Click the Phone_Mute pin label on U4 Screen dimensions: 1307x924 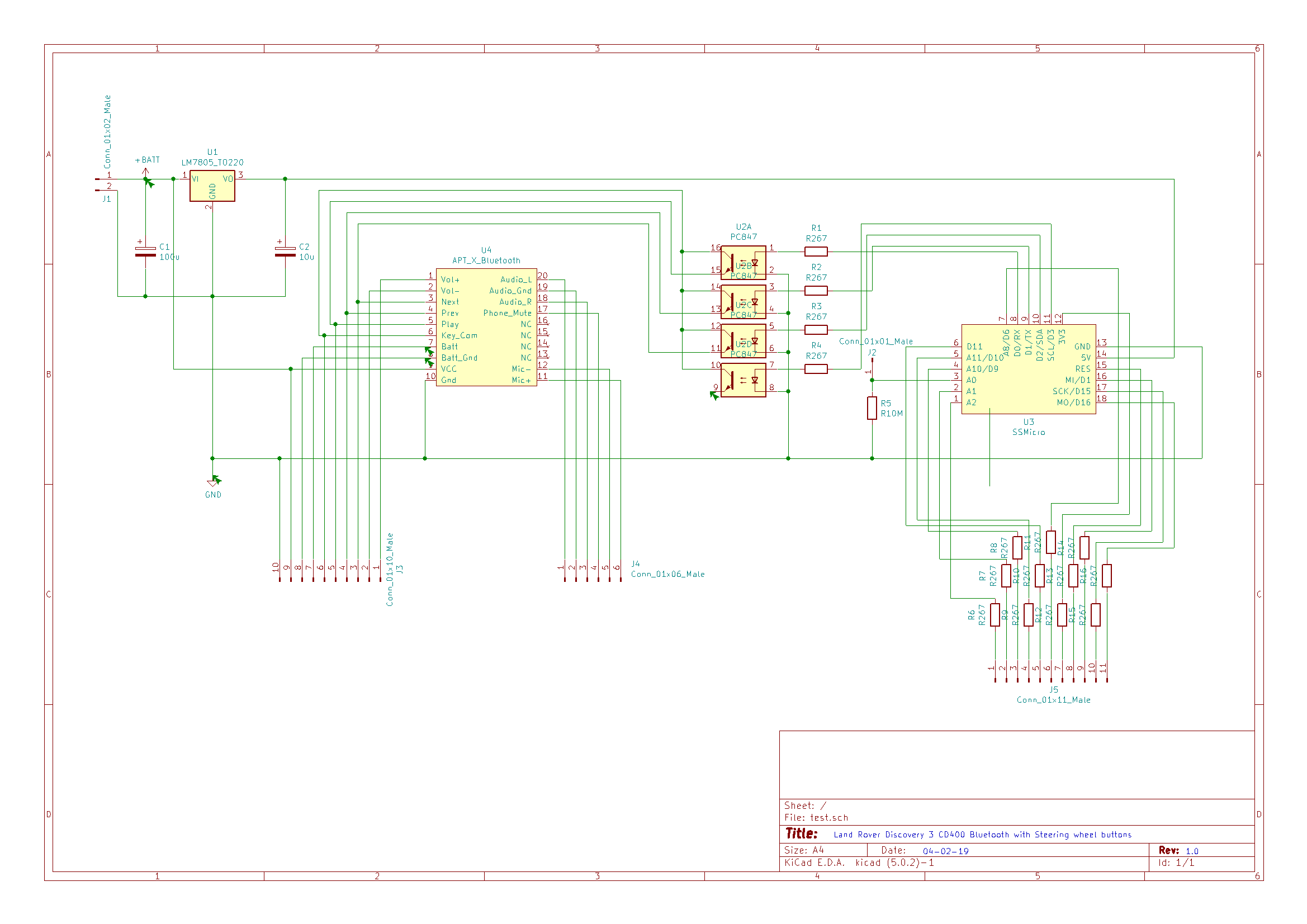click(507, 313)
